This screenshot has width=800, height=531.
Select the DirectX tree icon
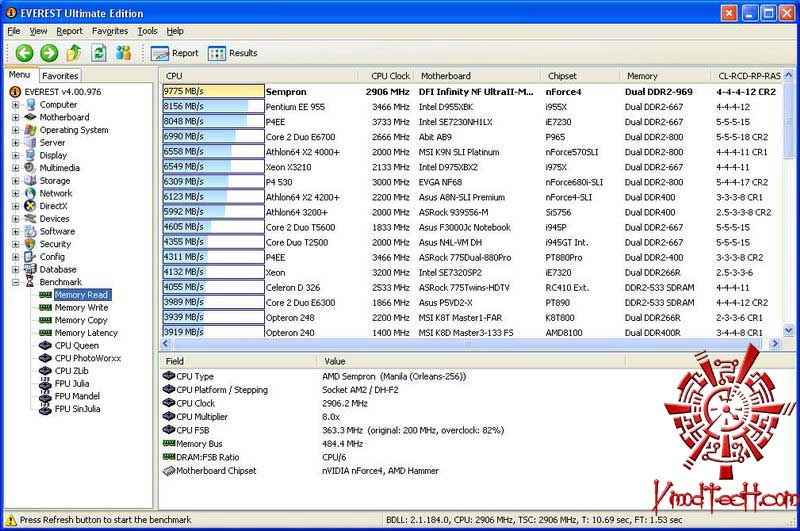(x=31, y=206)
